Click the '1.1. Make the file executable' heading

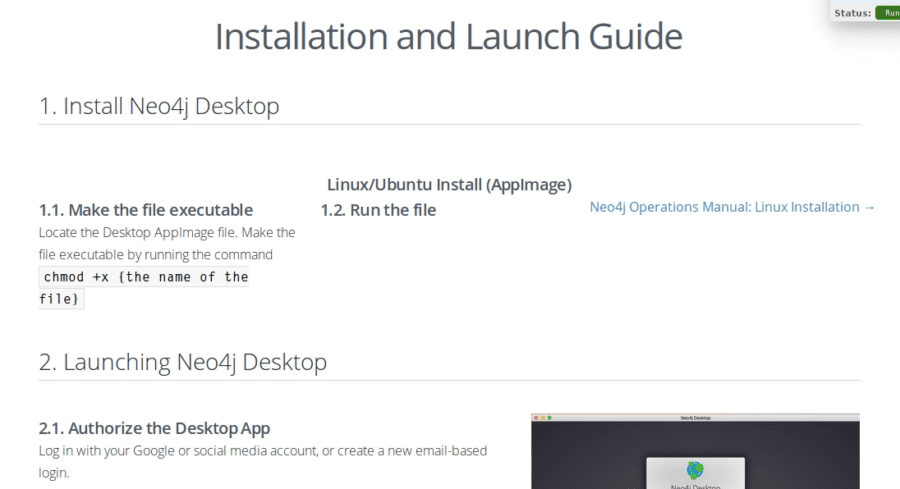pyautogui.click(x=146, y=210)
